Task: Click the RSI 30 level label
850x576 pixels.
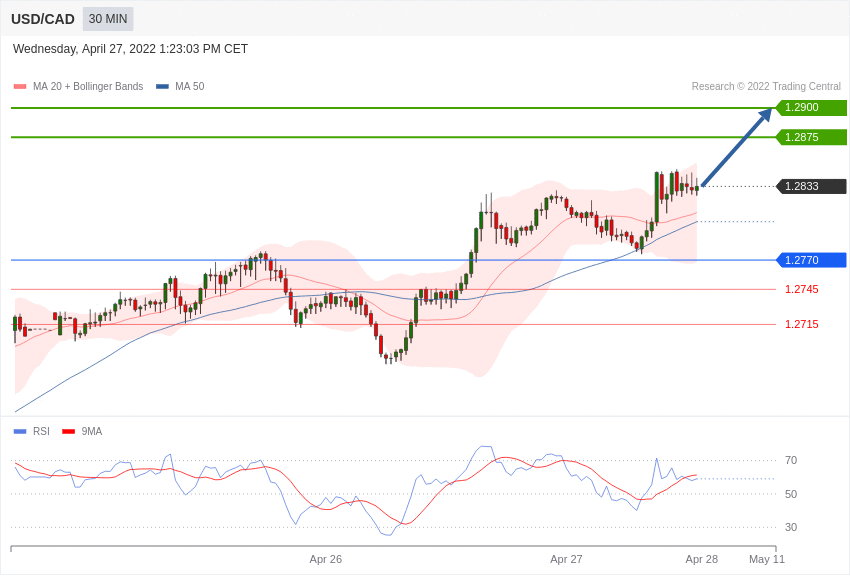Action: pos(791,527)
